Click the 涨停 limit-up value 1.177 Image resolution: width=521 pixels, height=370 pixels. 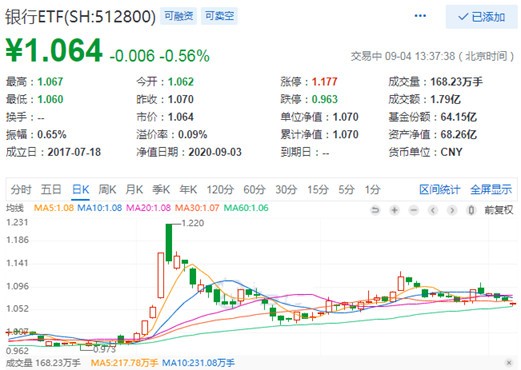point(325,82)
